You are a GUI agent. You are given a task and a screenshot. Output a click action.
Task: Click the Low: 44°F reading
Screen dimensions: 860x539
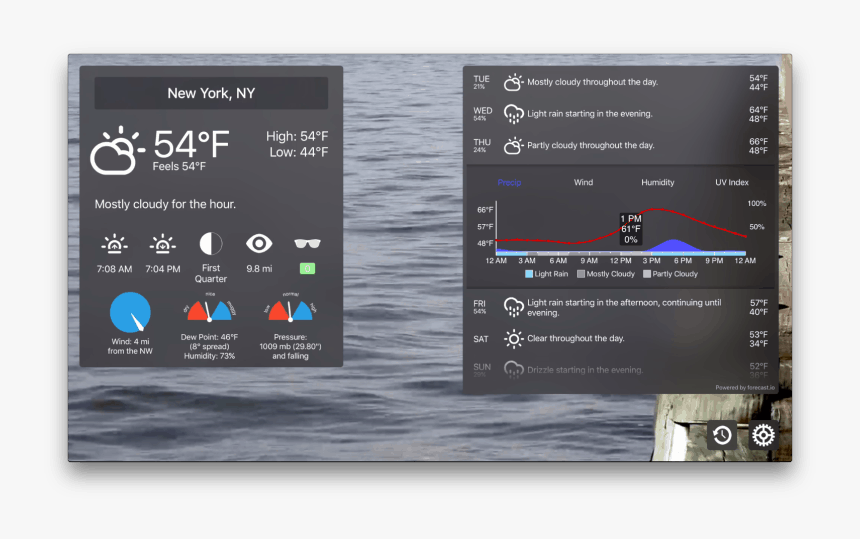(298, 152)
